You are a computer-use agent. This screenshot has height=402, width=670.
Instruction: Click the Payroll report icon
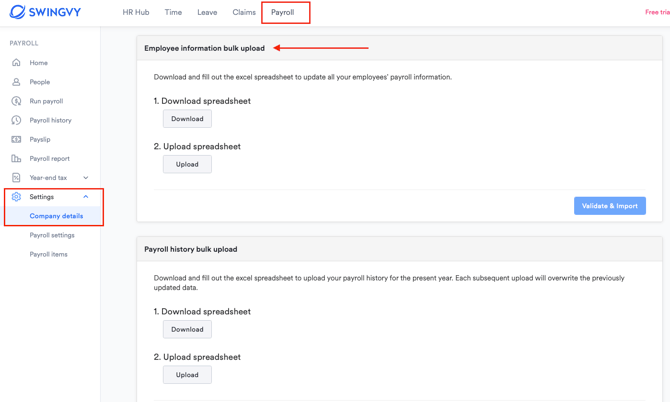click(x=16, y=158)
